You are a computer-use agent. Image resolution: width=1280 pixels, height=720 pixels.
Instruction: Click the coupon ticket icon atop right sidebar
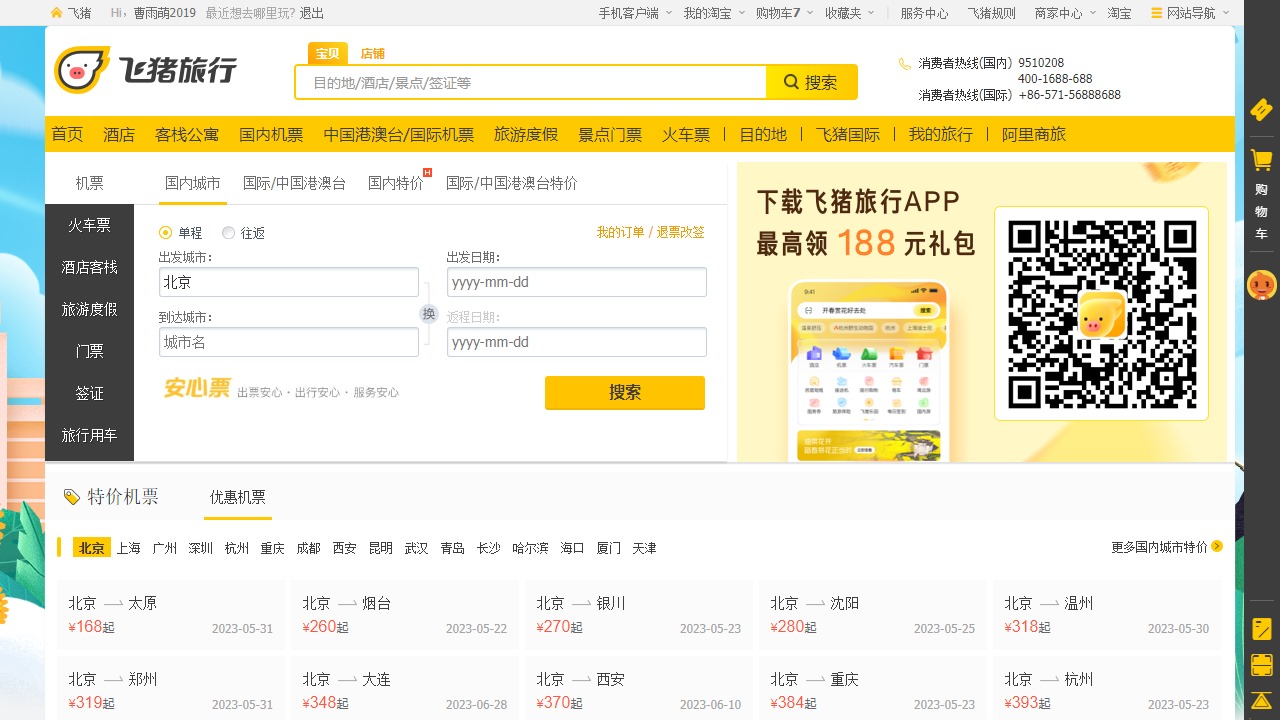tap(1261, 109)
